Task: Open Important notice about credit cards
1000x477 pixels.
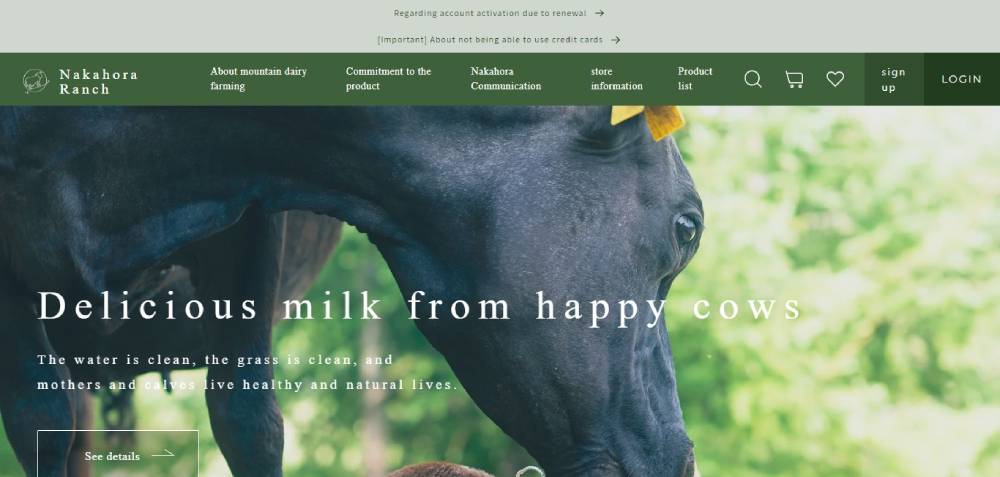Action: click(x=490, y=40)
